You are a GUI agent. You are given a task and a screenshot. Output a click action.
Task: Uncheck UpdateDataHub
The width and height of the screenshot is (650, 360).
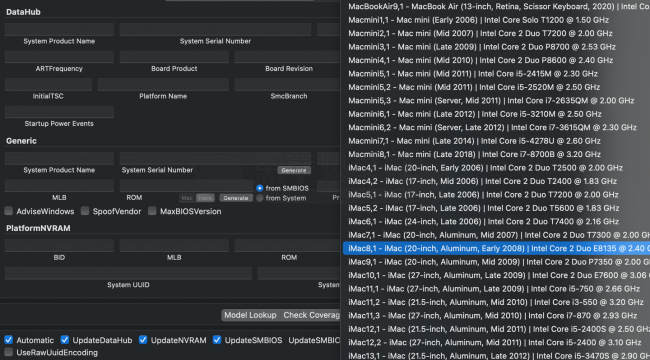coord(65,340)
